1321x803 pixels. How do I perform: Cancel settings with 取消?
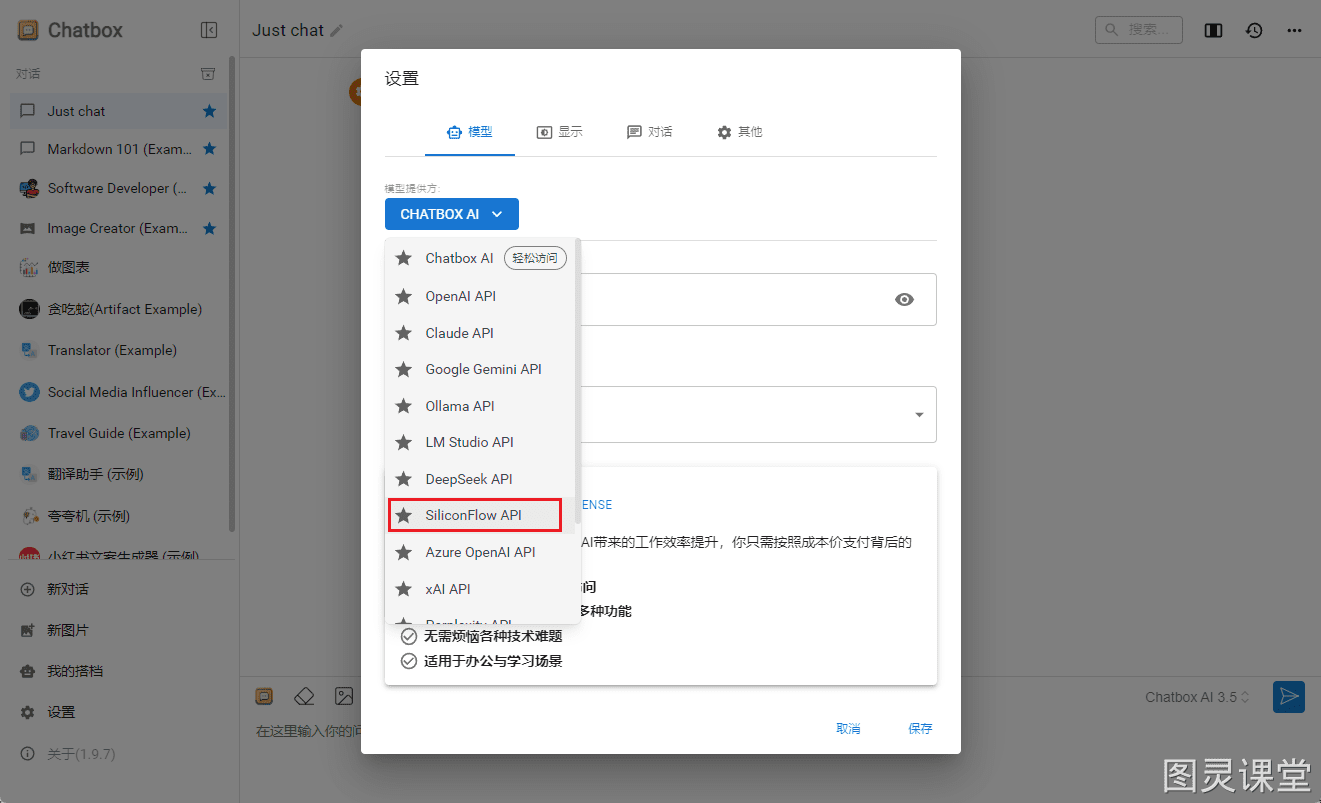pyautogui.click(x=848, y=729)
